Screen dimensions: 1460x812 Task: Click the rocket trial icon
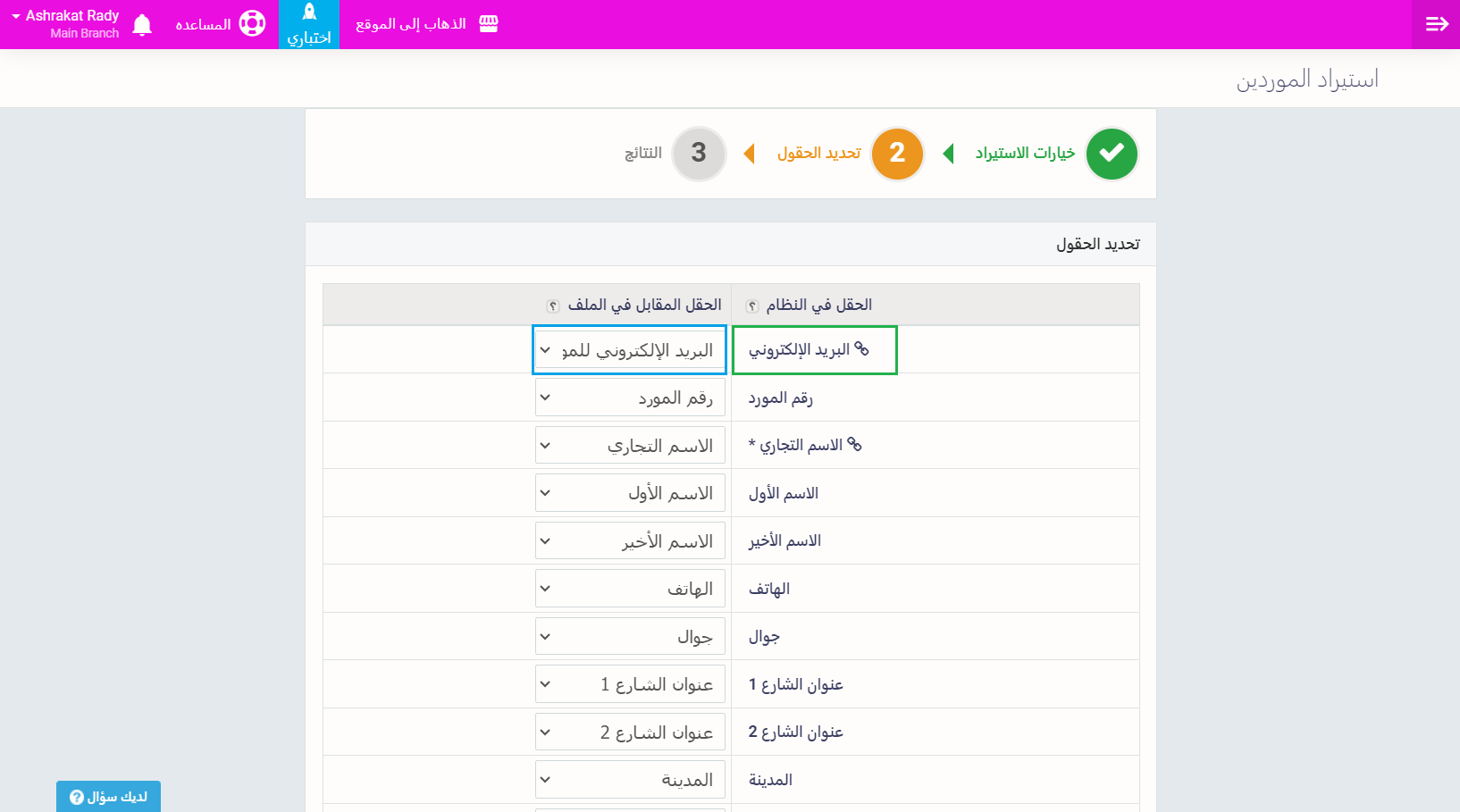tap(309, 13)
